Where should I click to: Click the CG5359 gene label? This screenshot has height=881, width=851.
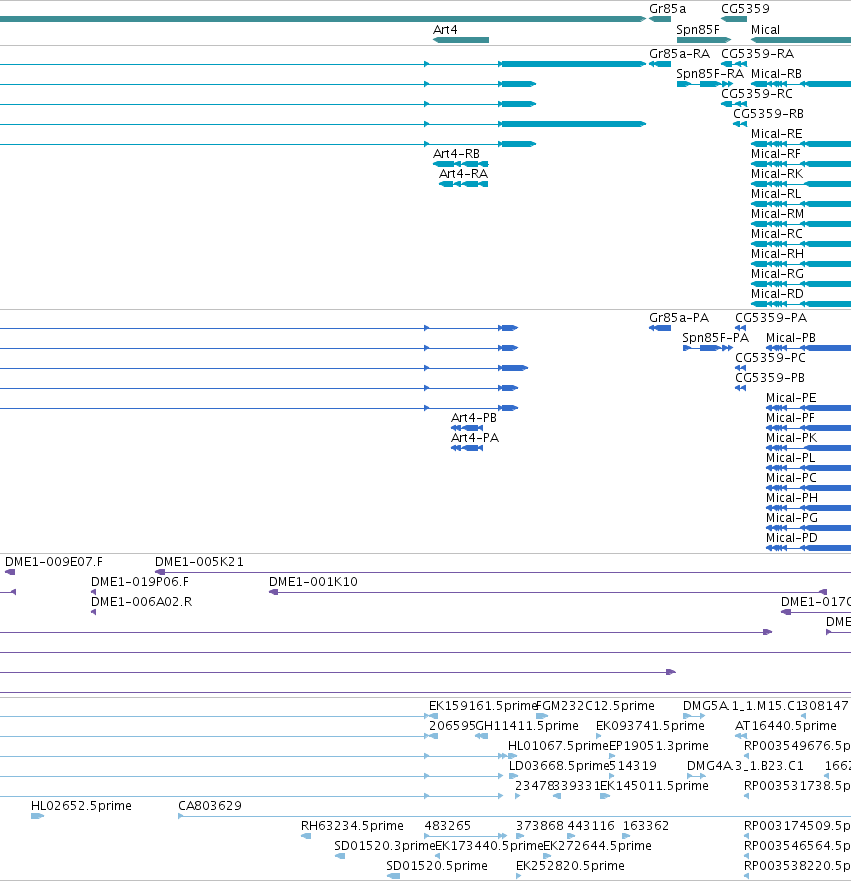tap(745, 8)
